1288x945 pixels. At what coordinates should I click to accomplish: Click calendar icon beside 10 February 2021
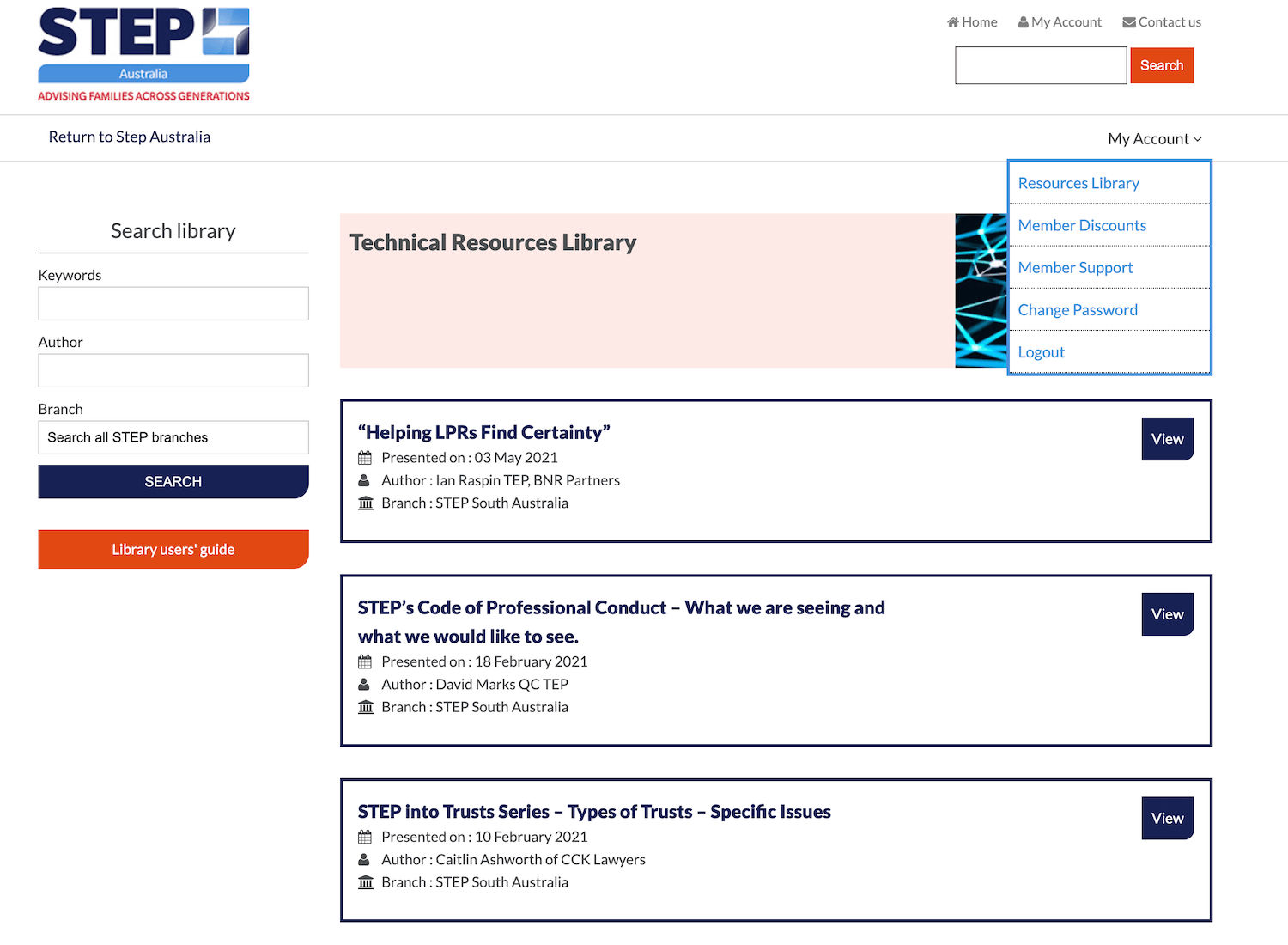[x=365, y=837]
